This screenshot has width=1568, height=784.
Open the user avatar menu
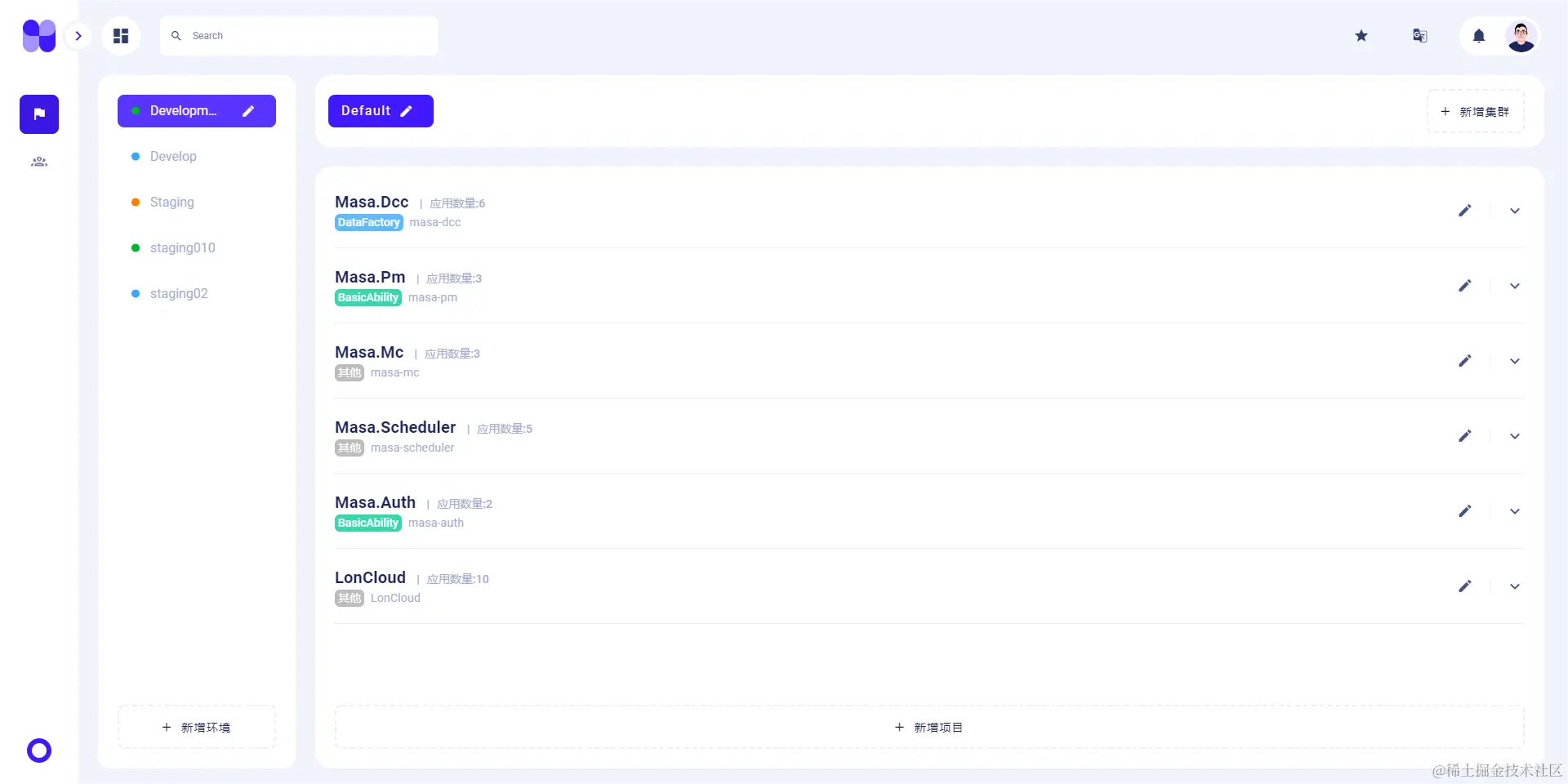pos(1521,36)
